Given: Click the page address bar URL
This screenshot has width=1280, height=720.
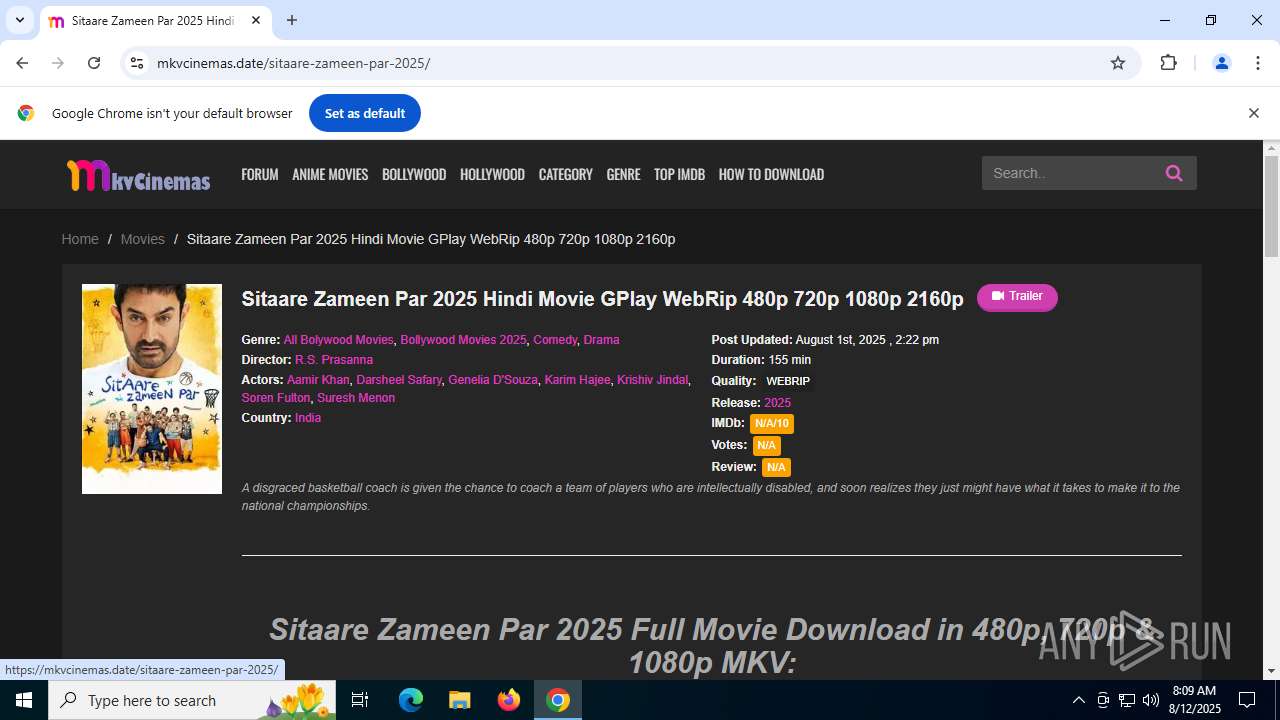Looking at the screenshot, I should point(293,63).
